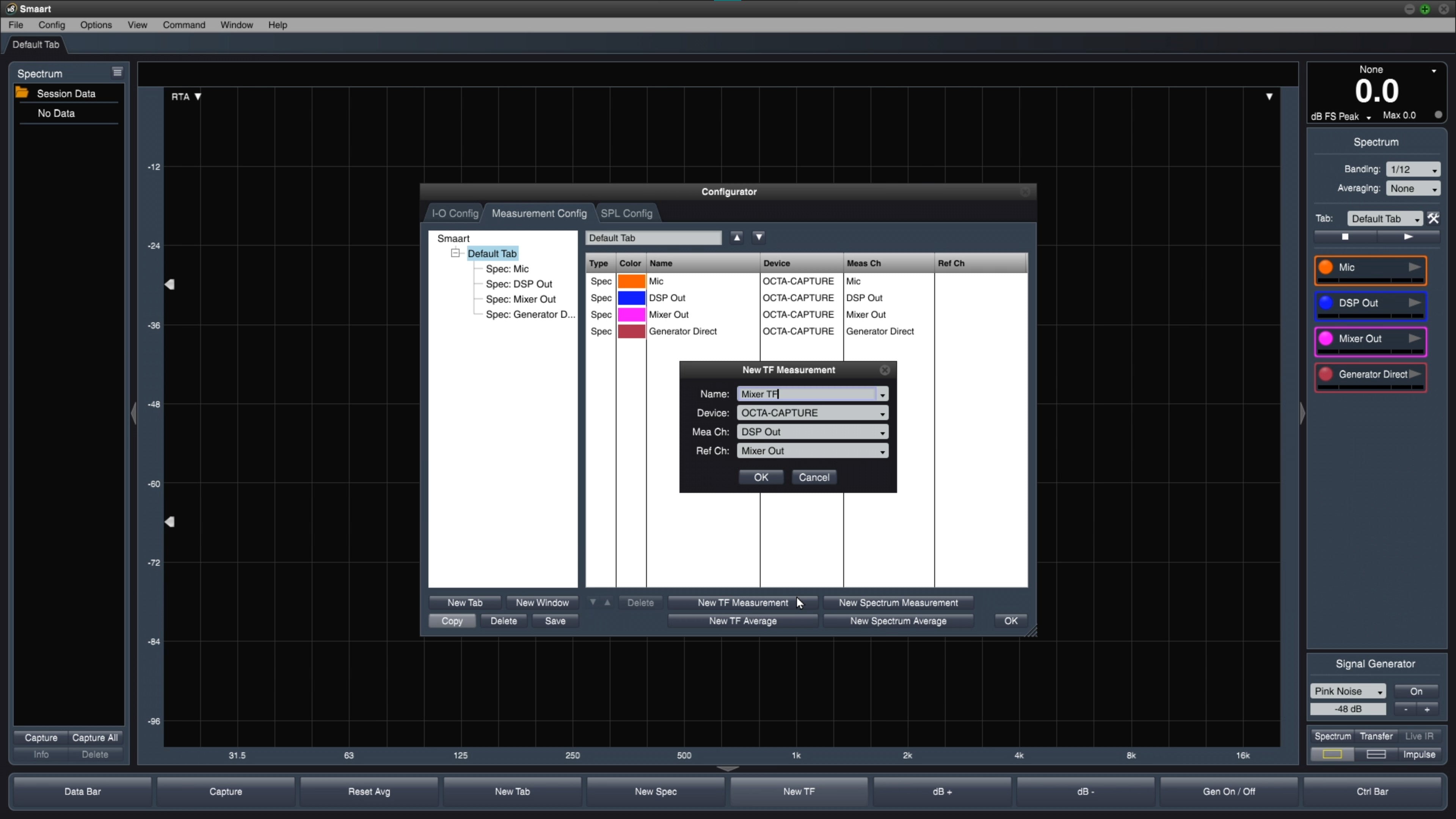Move tab down with the down arrow in Configurator

[758, 237]
